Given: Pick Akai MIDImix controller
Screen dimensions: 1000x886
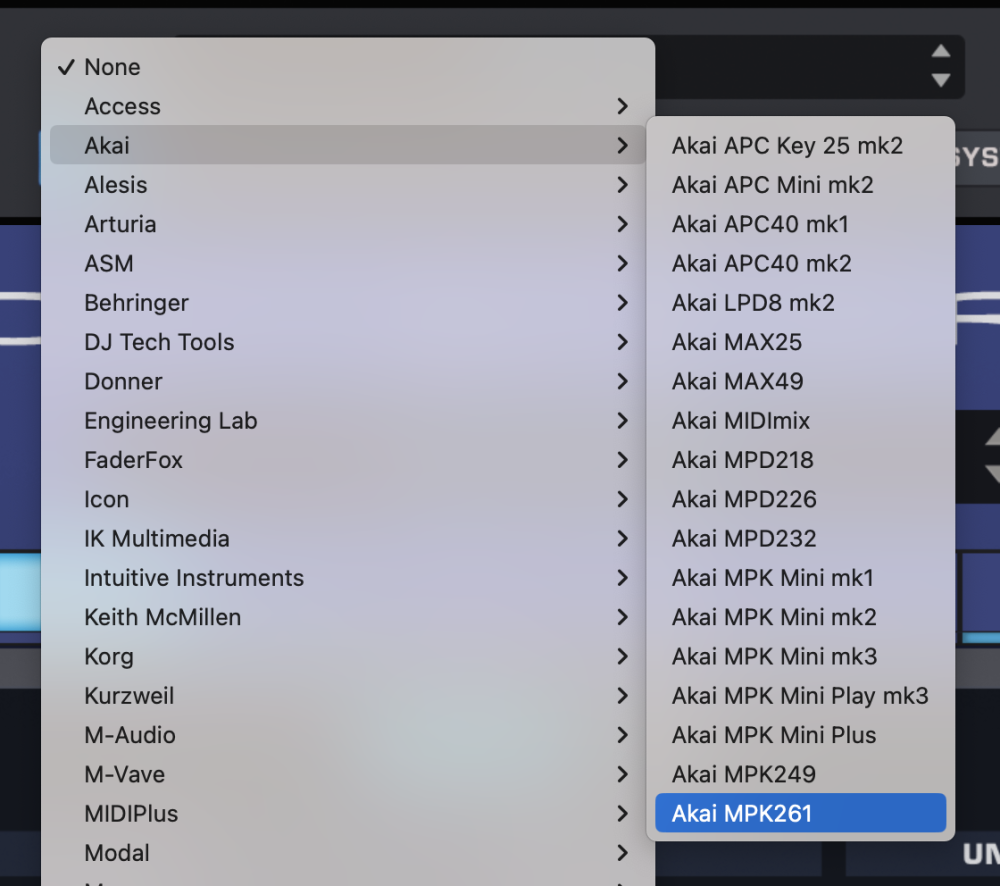Looking at the screenshot, I should pos(741,421).
